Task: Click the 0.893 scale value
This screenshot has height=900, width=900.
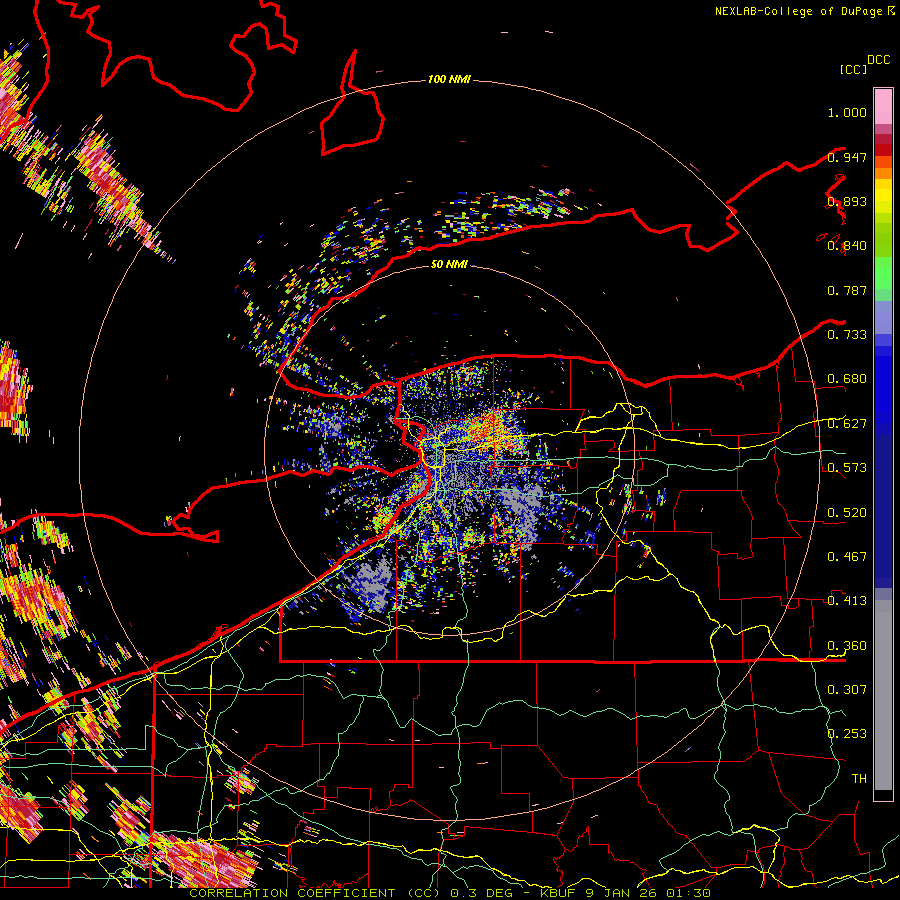Action: 847,201
